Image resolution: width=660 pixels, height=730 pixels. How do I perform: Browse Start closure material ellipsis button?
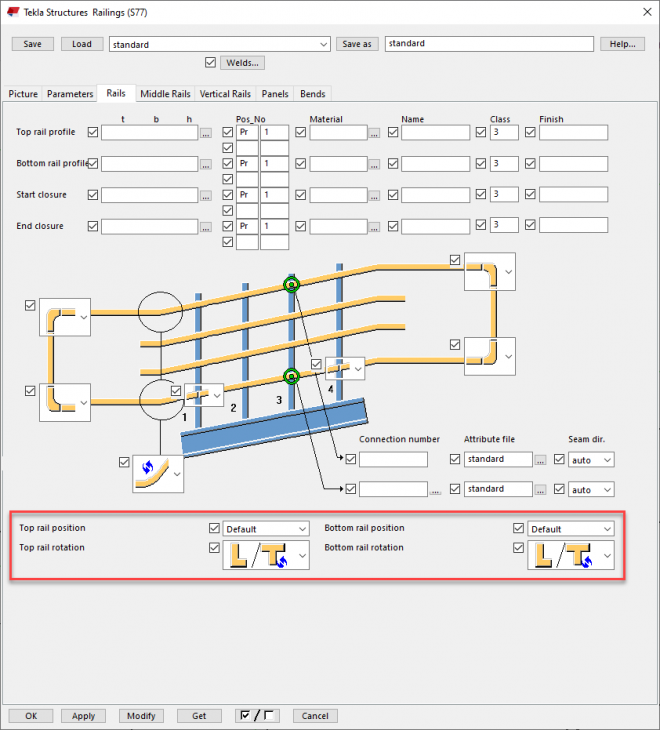pyautogui.click(x=374, y=196)
